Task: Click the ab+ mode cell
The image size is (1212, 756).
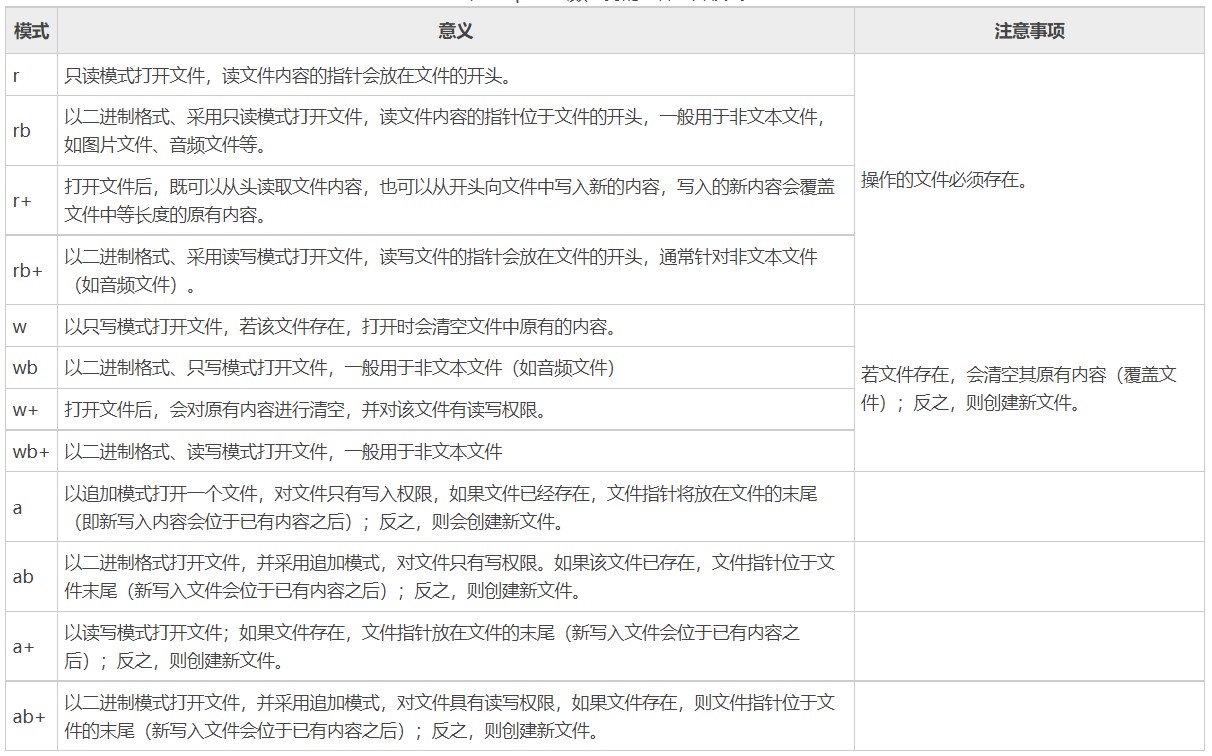Action: [x=30, y=716]
